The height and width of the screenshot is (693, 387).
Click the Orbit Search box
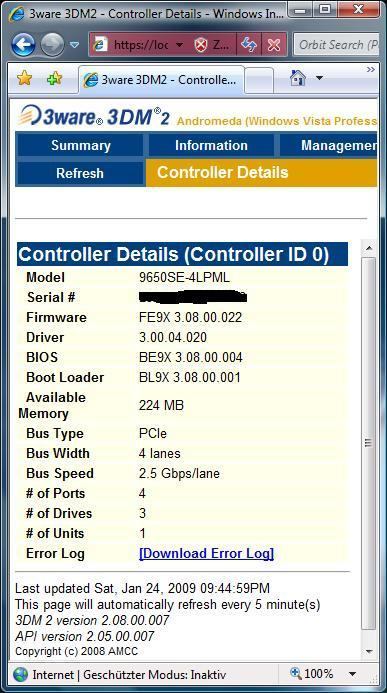tap(337, 45)
